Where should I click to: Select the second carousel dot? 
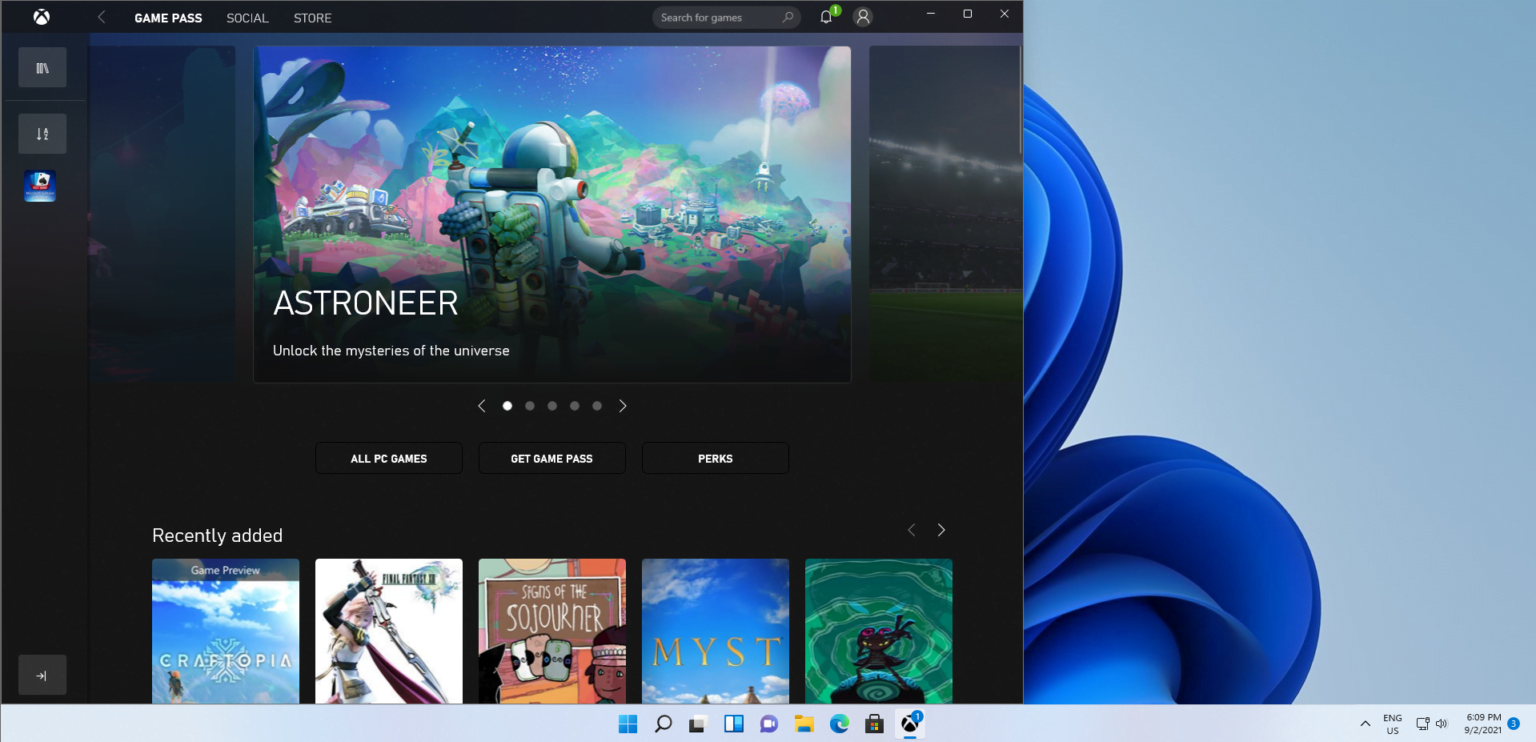point(529,406)
